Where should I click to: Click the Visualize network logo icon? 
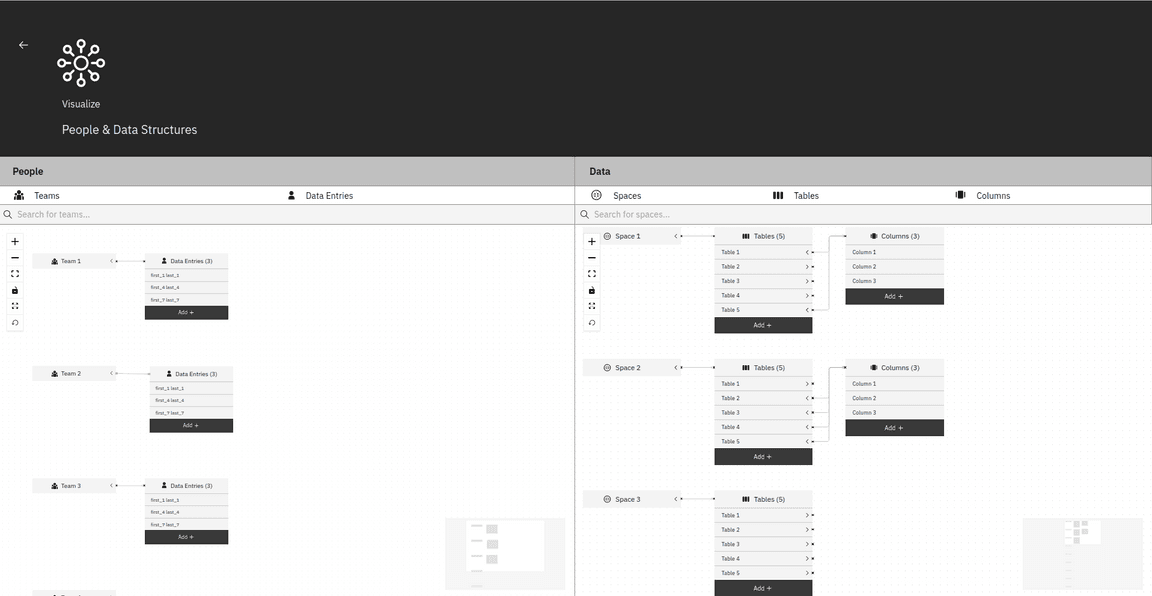click(81, 64)
